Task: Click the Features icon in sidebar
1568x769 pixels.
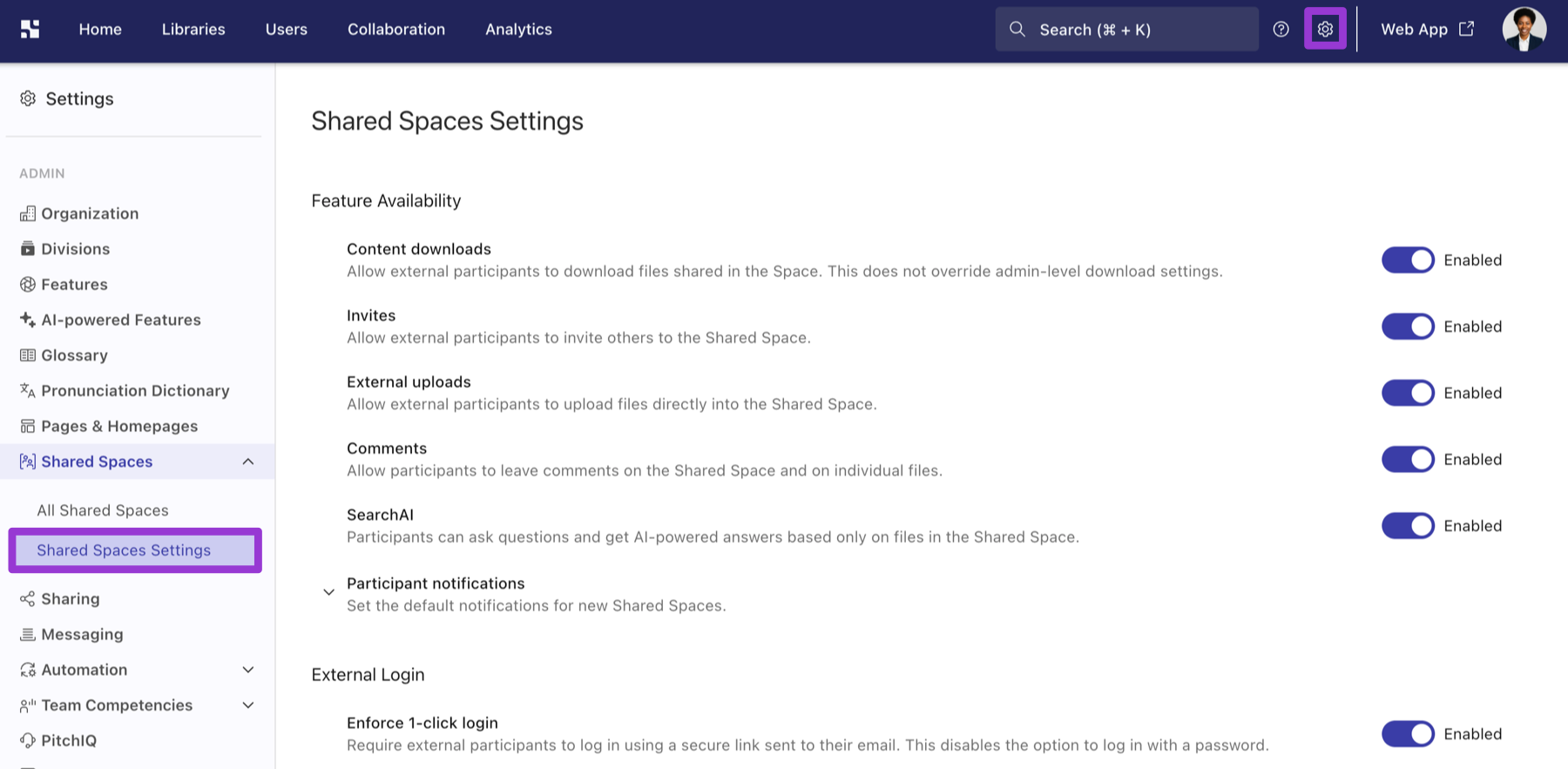Action: click(x=28, y=285)
